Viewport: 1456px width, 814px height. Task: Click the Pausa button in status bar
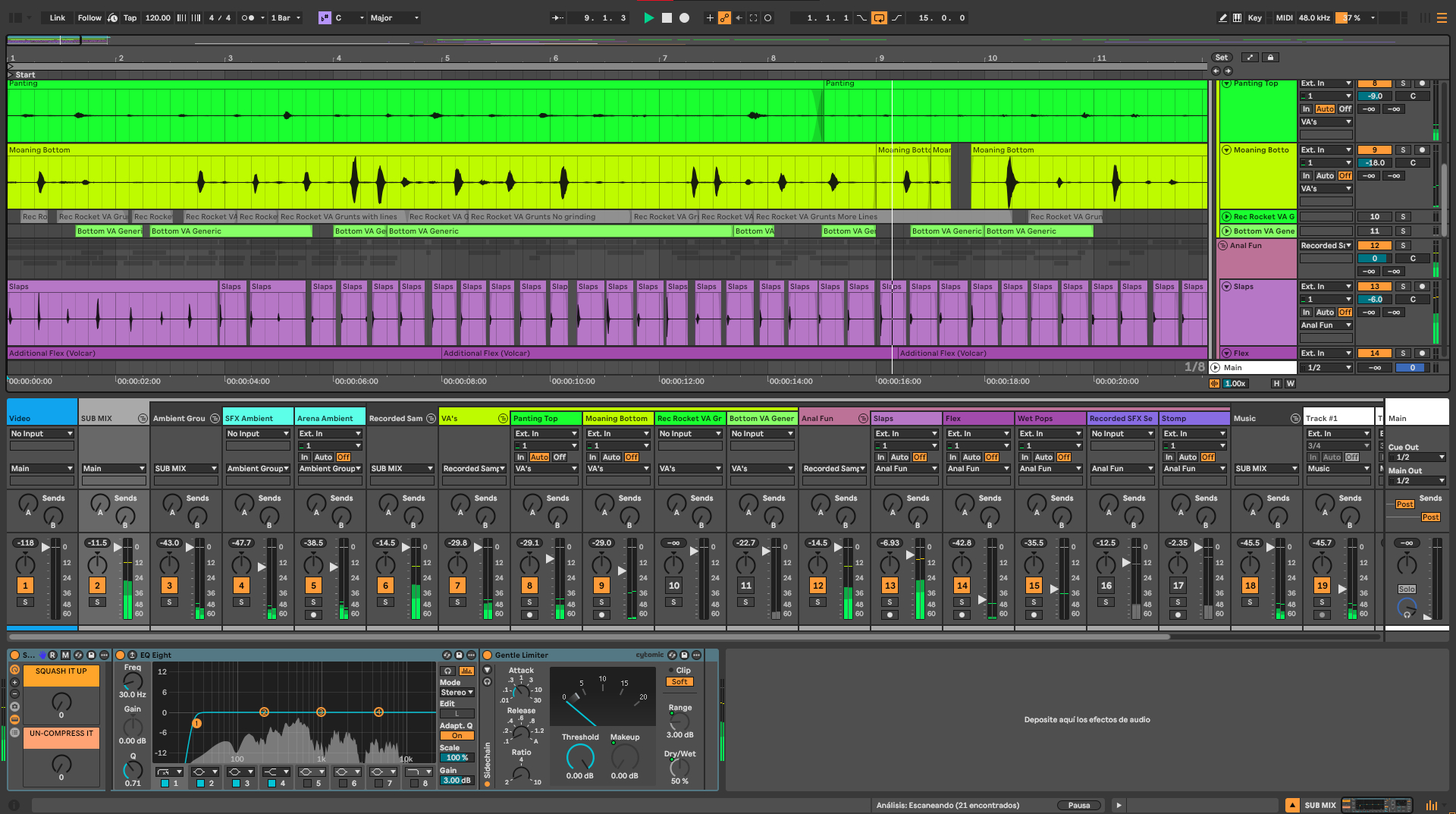click(x=1078, y=805)
